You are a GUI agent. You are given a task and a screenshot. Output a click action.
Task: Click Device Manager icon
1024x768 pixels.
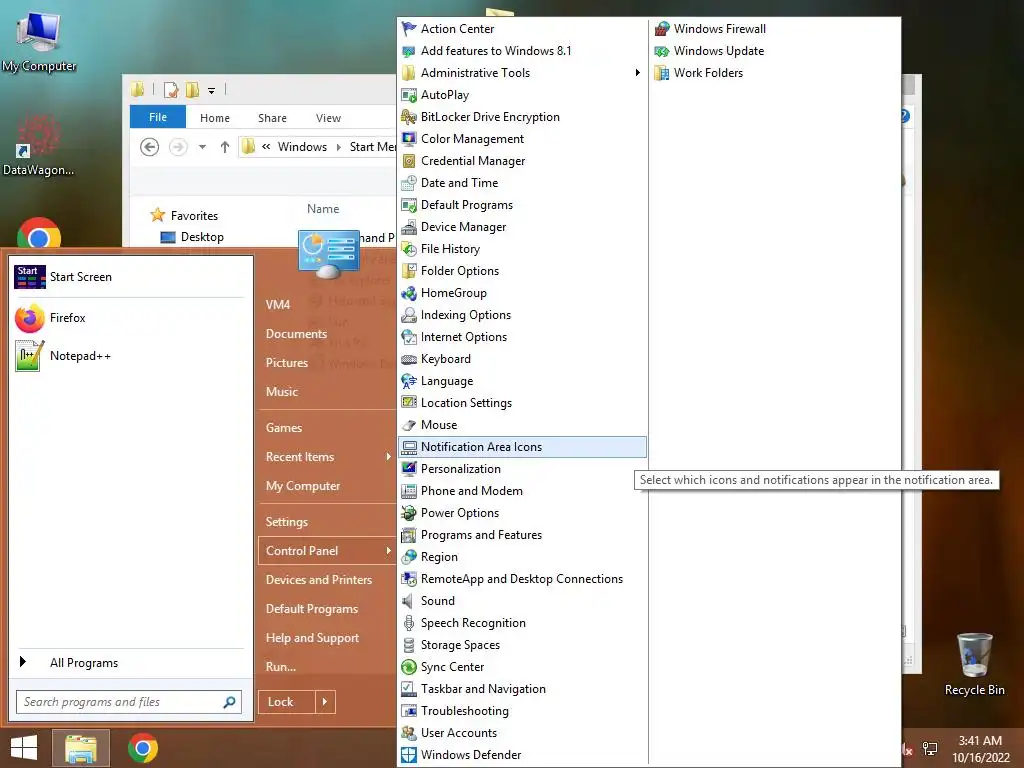click(x=409, y=227)
